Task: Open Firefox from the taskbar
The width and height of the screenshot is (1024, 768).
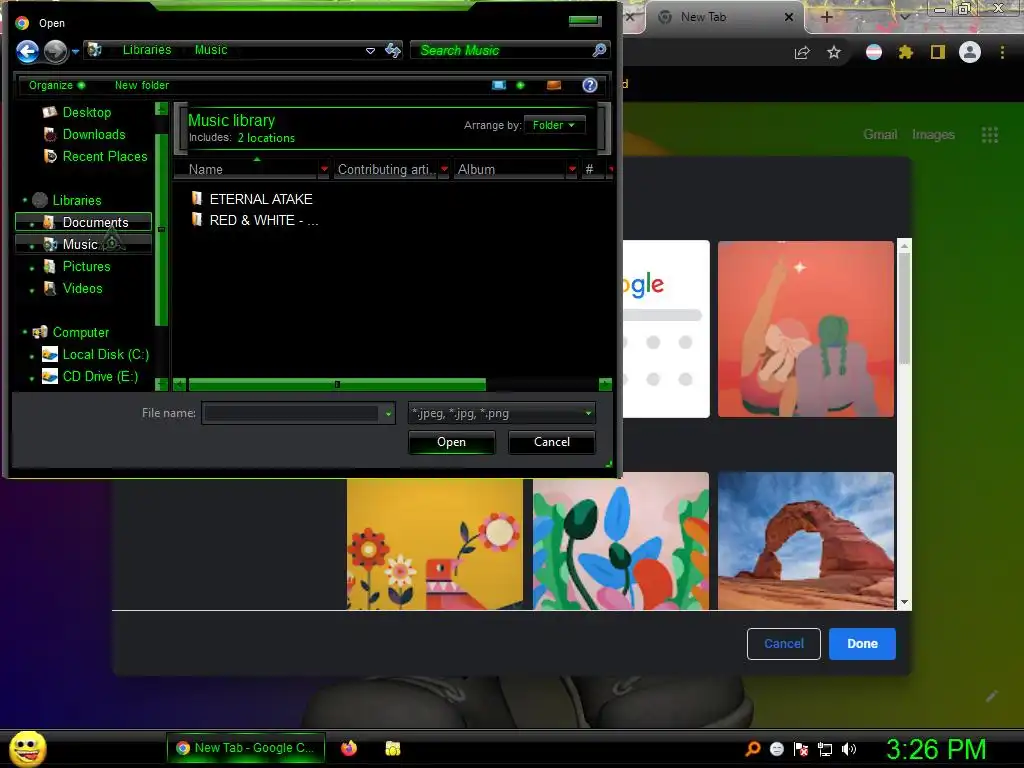Action: click(349, 748)
